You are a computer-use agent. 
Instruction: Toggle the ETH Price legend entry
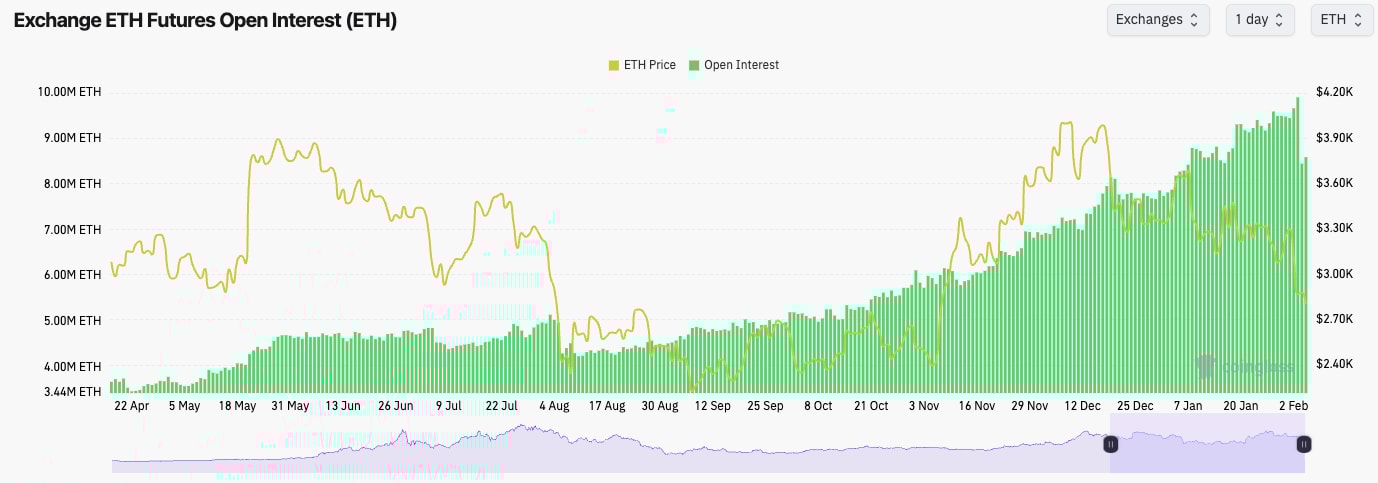[642, 65]
